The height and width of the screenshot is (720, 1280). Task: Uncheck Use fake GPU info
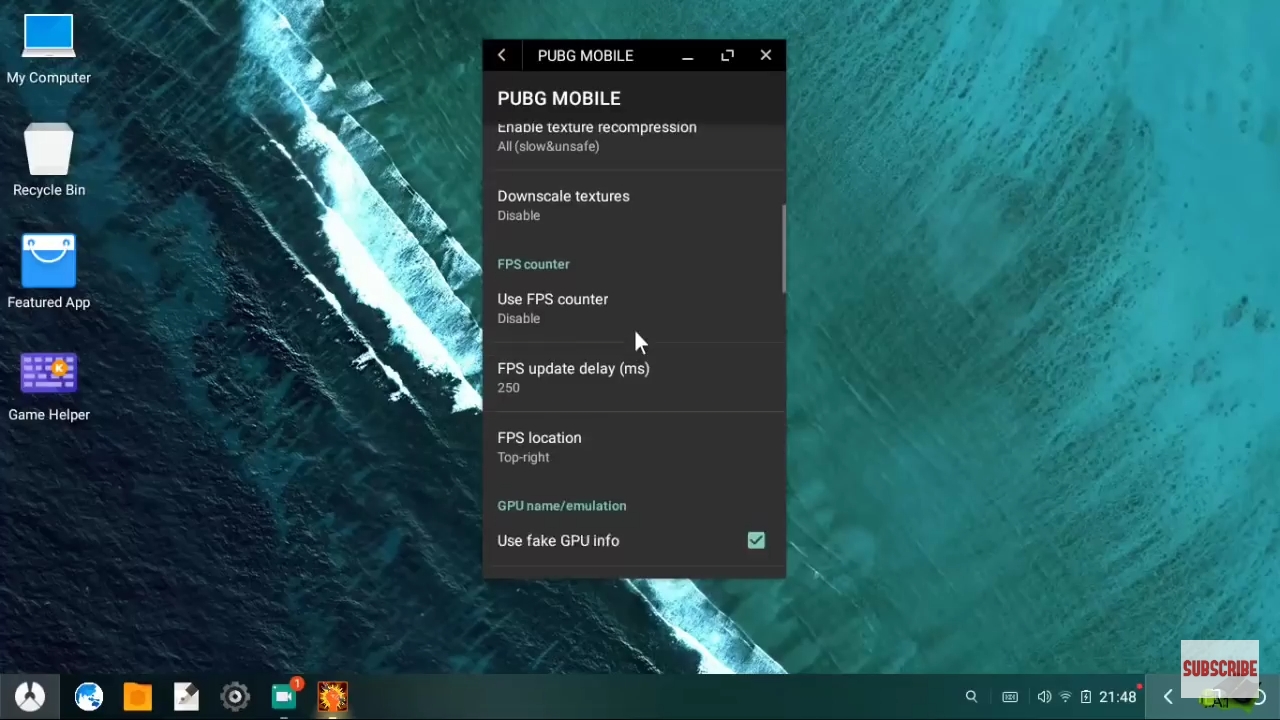tap(756, 540)
